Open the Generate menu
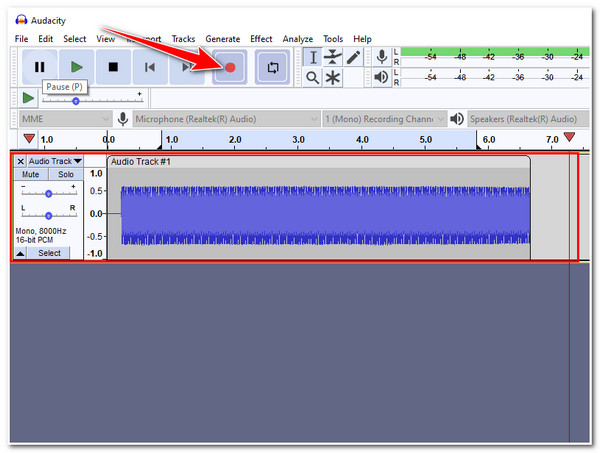The image size is (600, 453). pos(223,39)
